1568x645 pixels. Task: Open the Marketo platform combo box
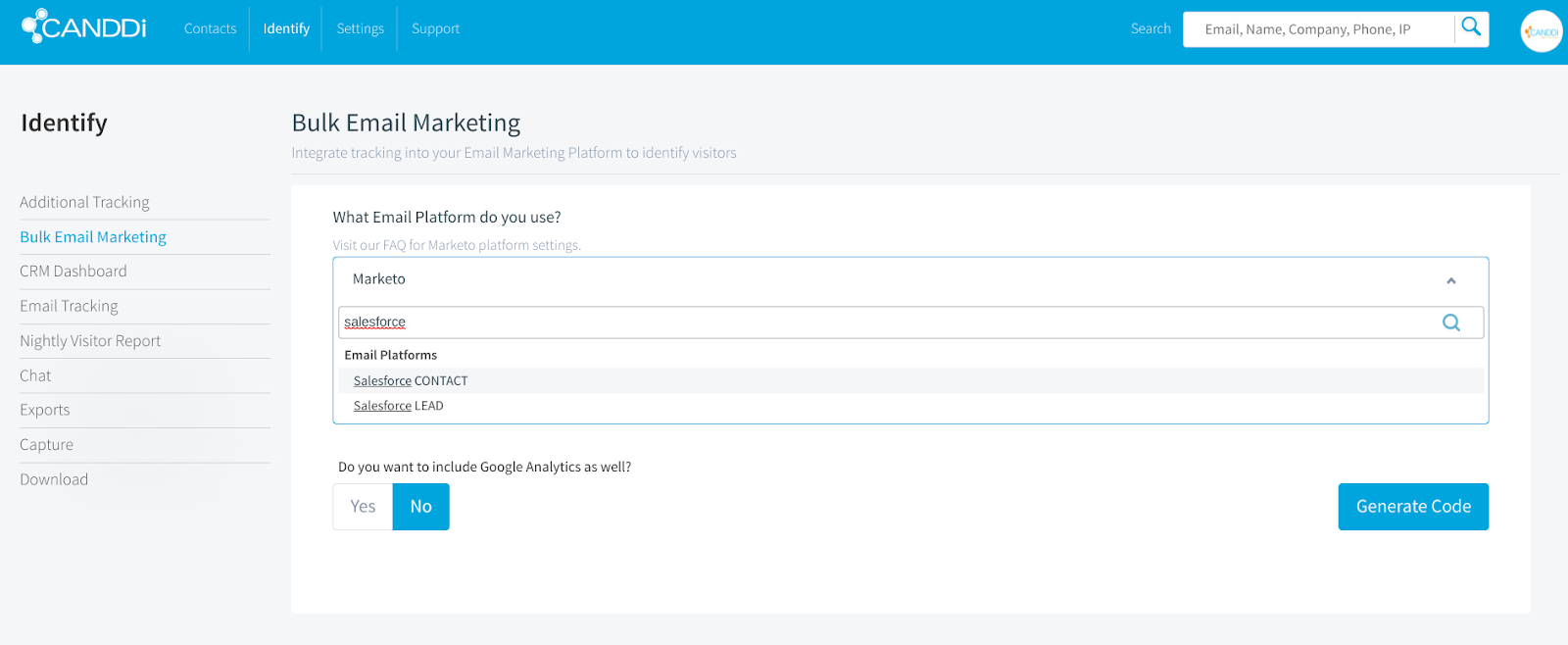coord(910,279)
